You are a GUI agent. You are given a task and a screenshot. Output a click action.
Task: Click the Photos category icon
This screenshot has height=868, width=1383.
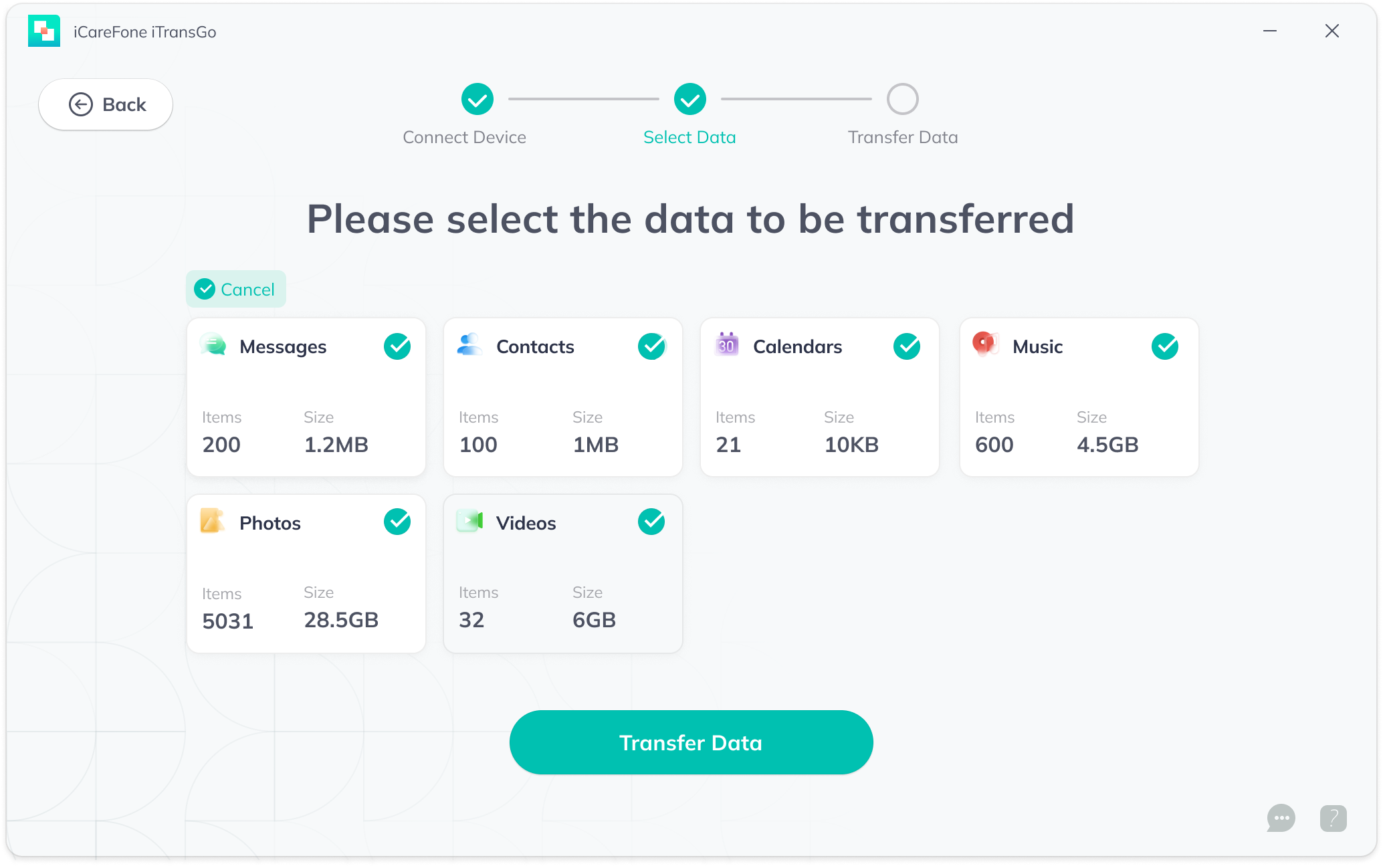pos(214,521)
